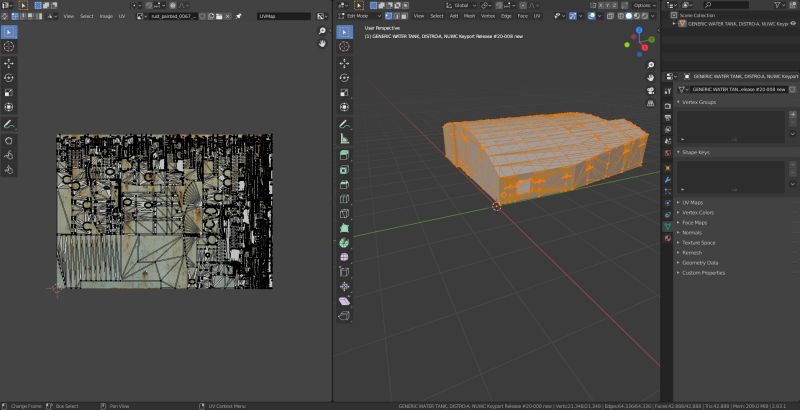The width and height of the screenshot is (800, 410).
Task: Pick the Rotate tool in the UV editor toolbar
Action: pyautogui.click(x=9, y=78)
